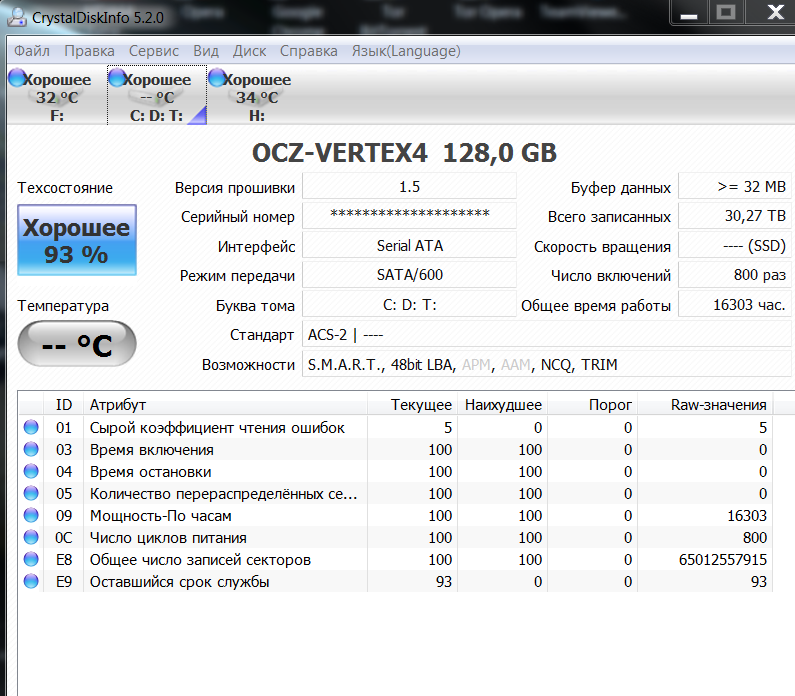Select row Оставшийся срок службы

[395, 581]
